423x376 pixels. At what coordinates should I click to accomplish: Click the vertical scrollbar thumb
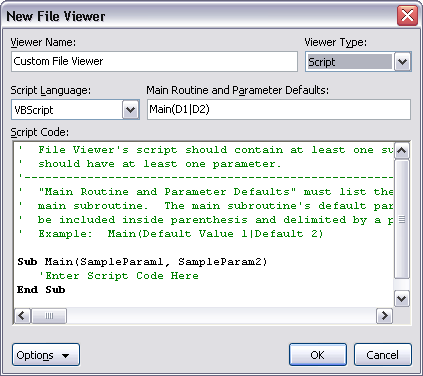point(402,219)
